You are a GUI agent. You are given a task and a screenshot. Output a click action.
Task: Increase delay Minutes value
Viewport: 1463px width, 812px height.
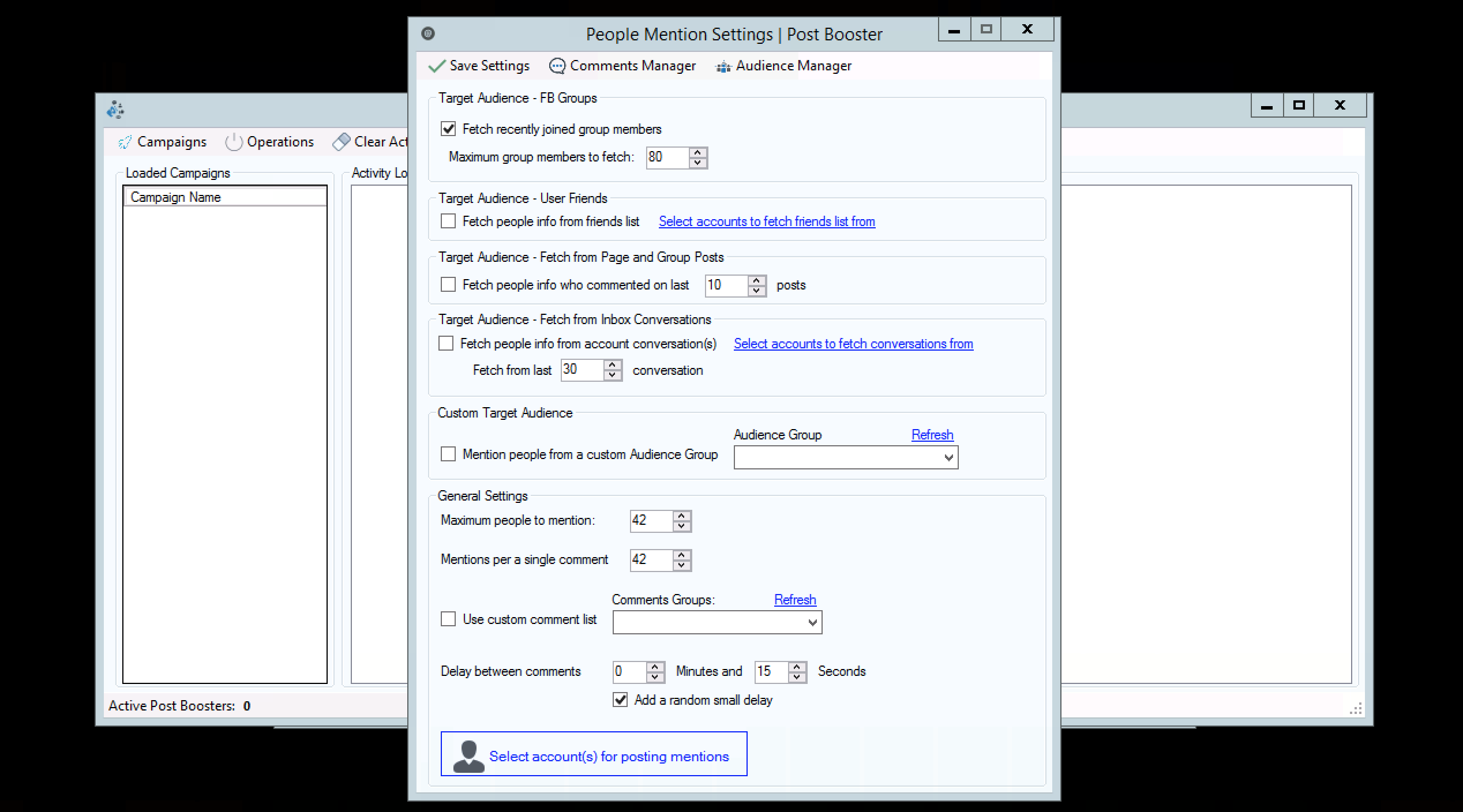655,667
